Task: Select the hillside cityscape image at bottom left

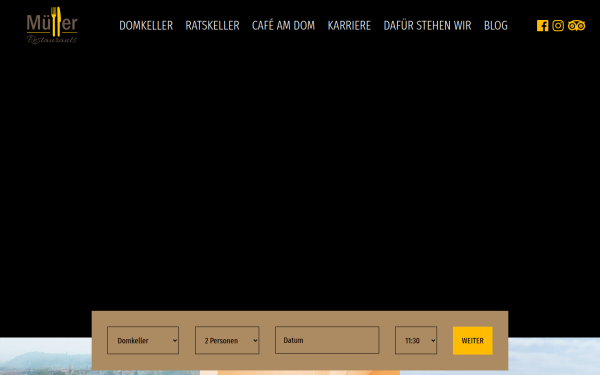Action: (x=46, y=356)
